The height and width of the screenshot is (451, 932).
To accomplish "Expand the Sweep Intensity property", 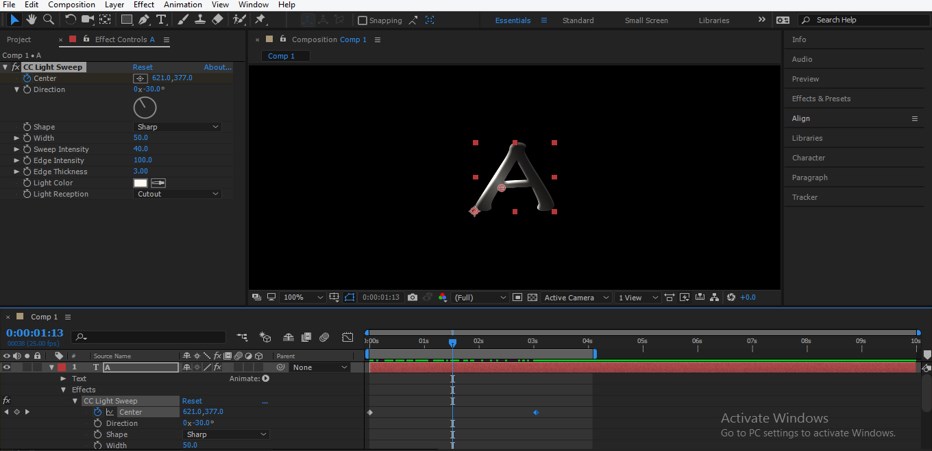I will click(x=16, y=149).
